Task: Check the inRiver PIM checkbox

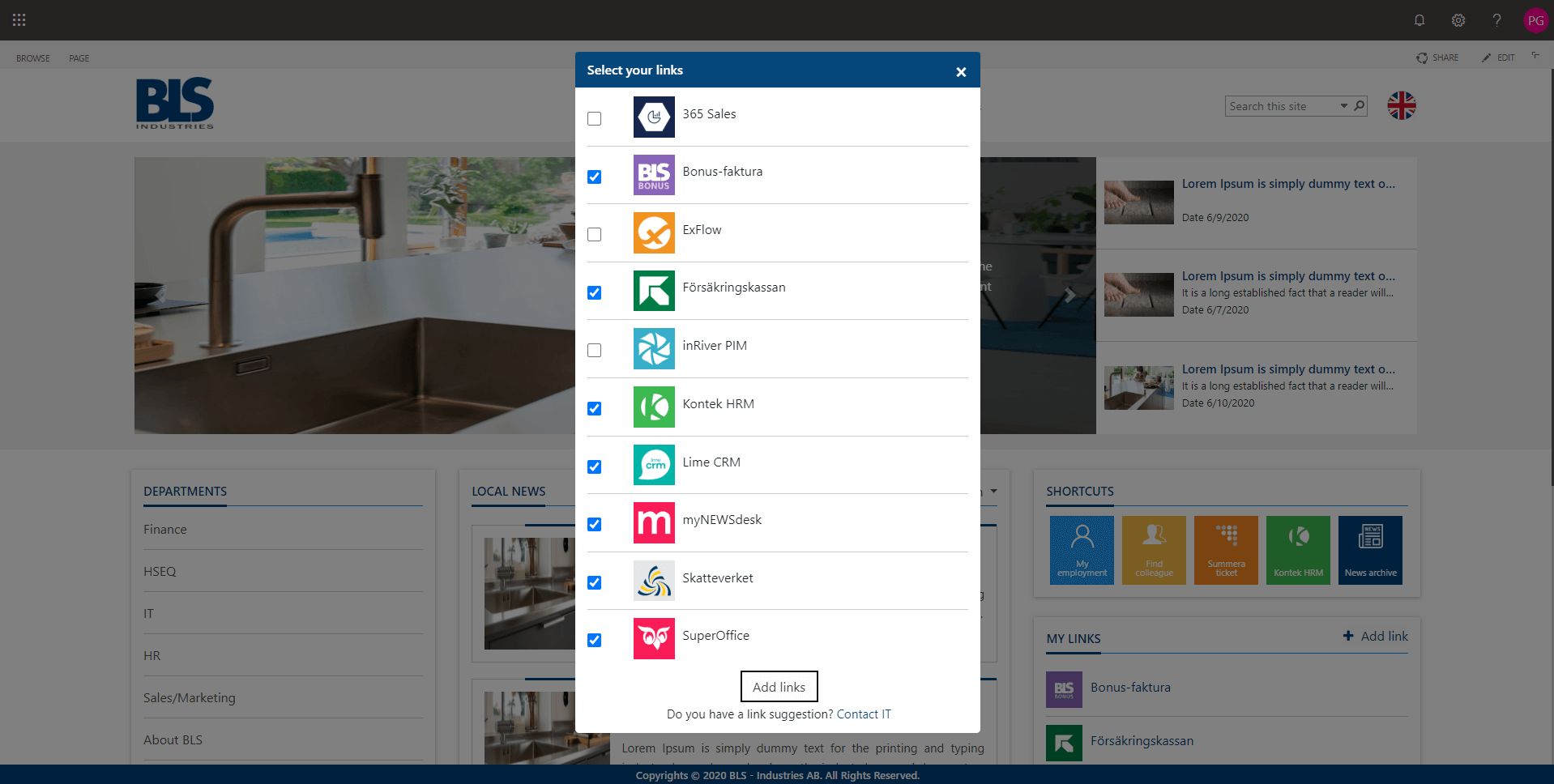Action: click(x=595, y=350)
